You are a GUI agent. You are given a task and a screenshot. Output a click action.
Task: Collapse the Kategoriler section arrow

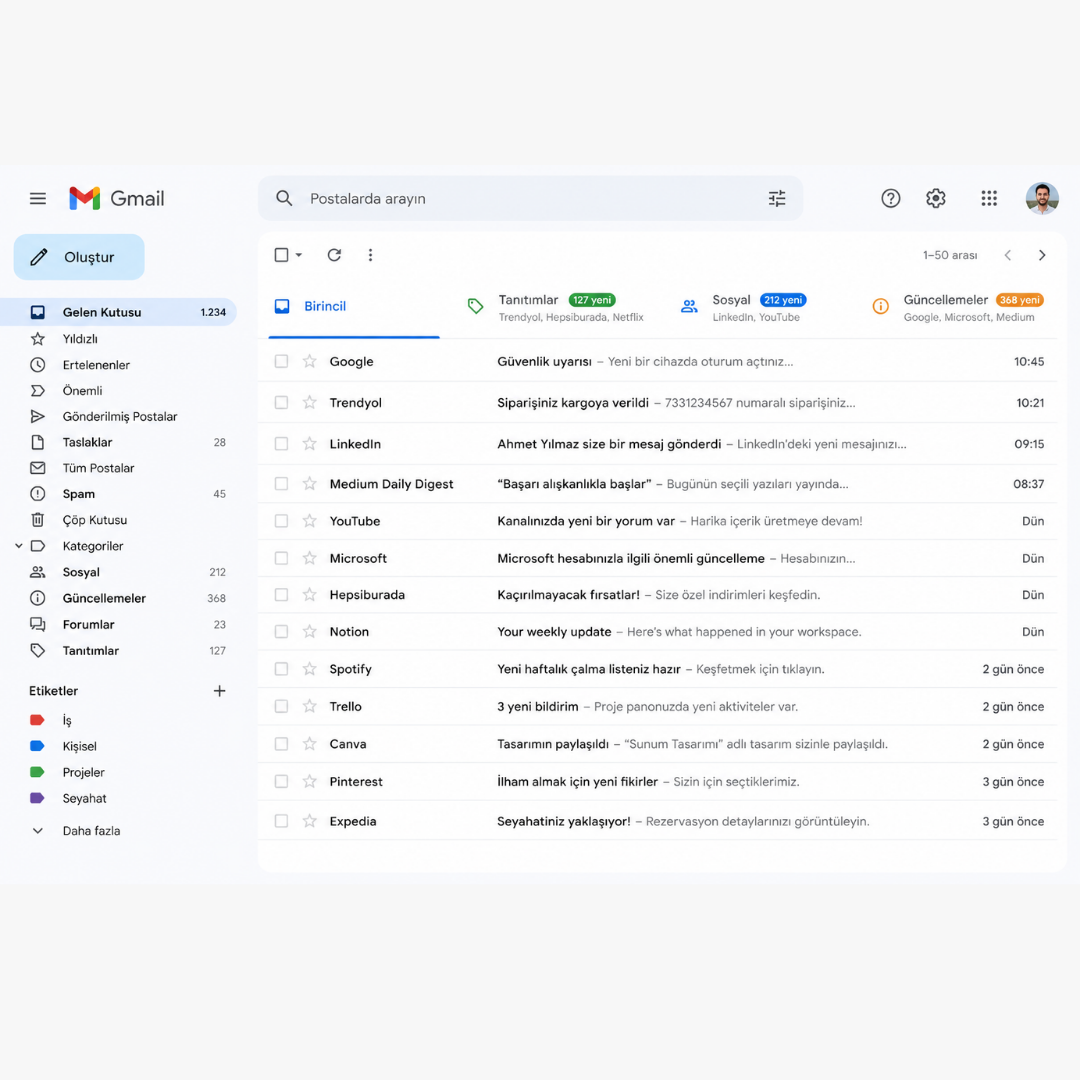(x=19, y=546)
